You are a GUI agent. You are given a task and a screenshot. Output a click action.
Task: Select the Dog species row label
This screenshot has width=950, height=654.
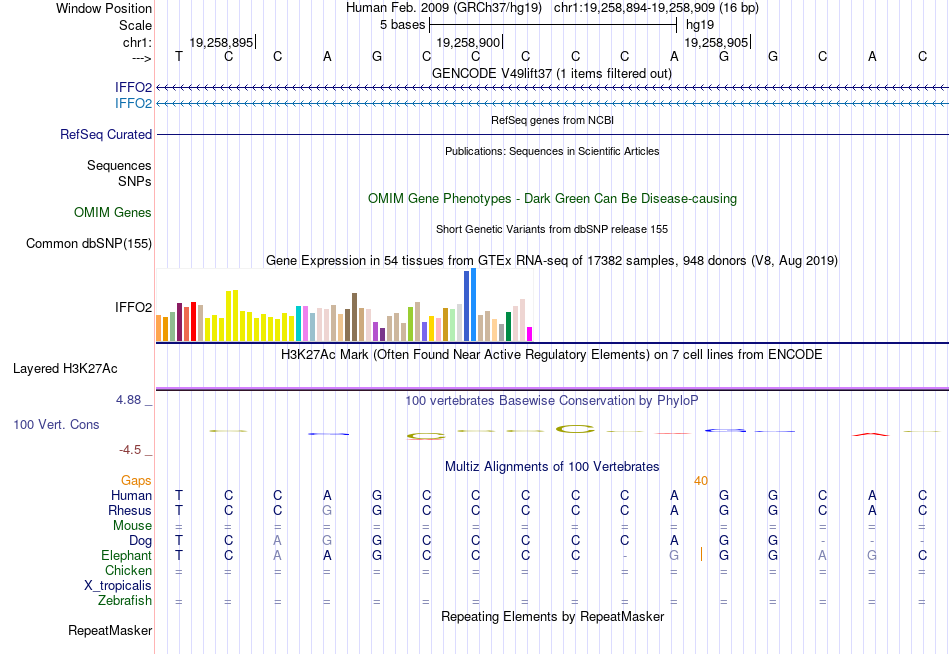[x=140, y=541]
